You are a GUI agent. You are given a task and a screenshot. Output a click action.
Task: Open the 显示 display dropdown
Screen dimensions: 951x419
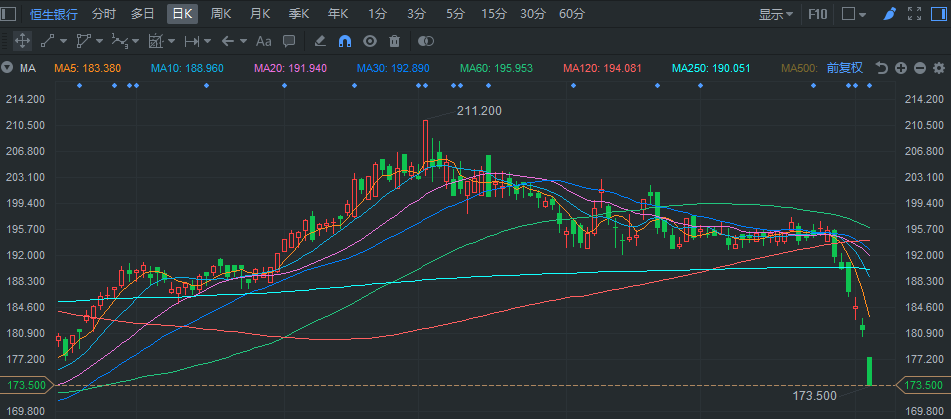(x=776, y=14)
